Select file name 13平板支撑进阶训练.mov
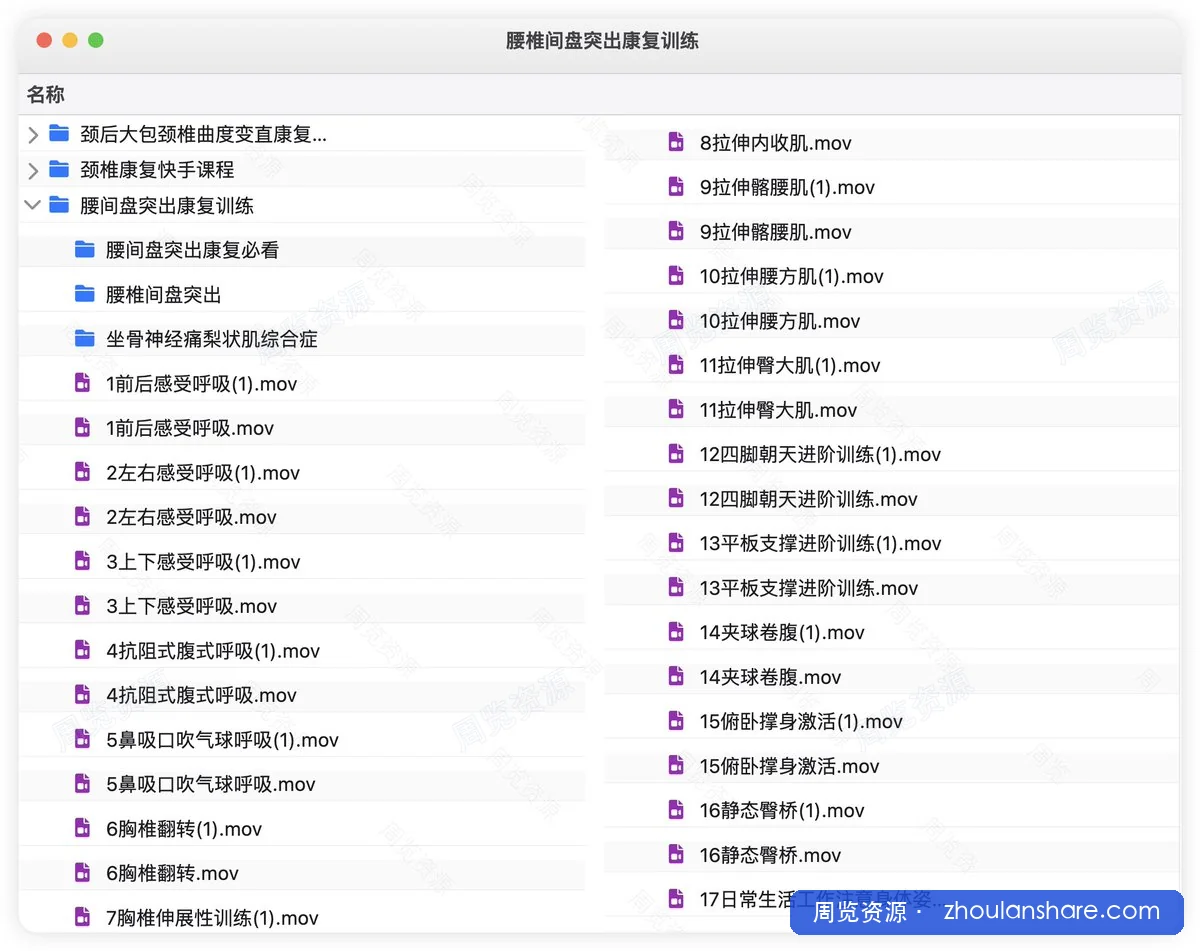1200x951 pixels. coord(809,588)
